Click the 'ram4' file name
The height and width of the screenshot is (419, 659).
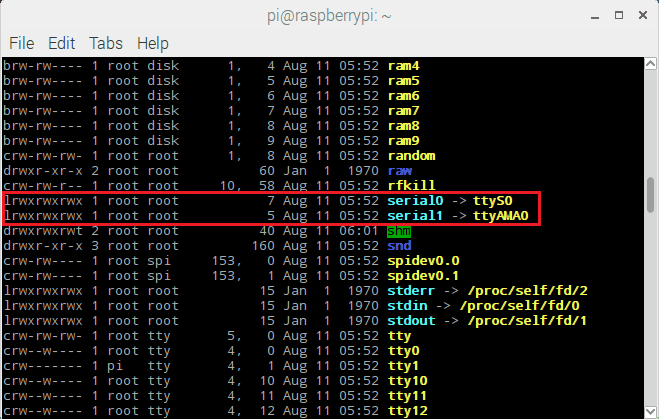[403, 66]
